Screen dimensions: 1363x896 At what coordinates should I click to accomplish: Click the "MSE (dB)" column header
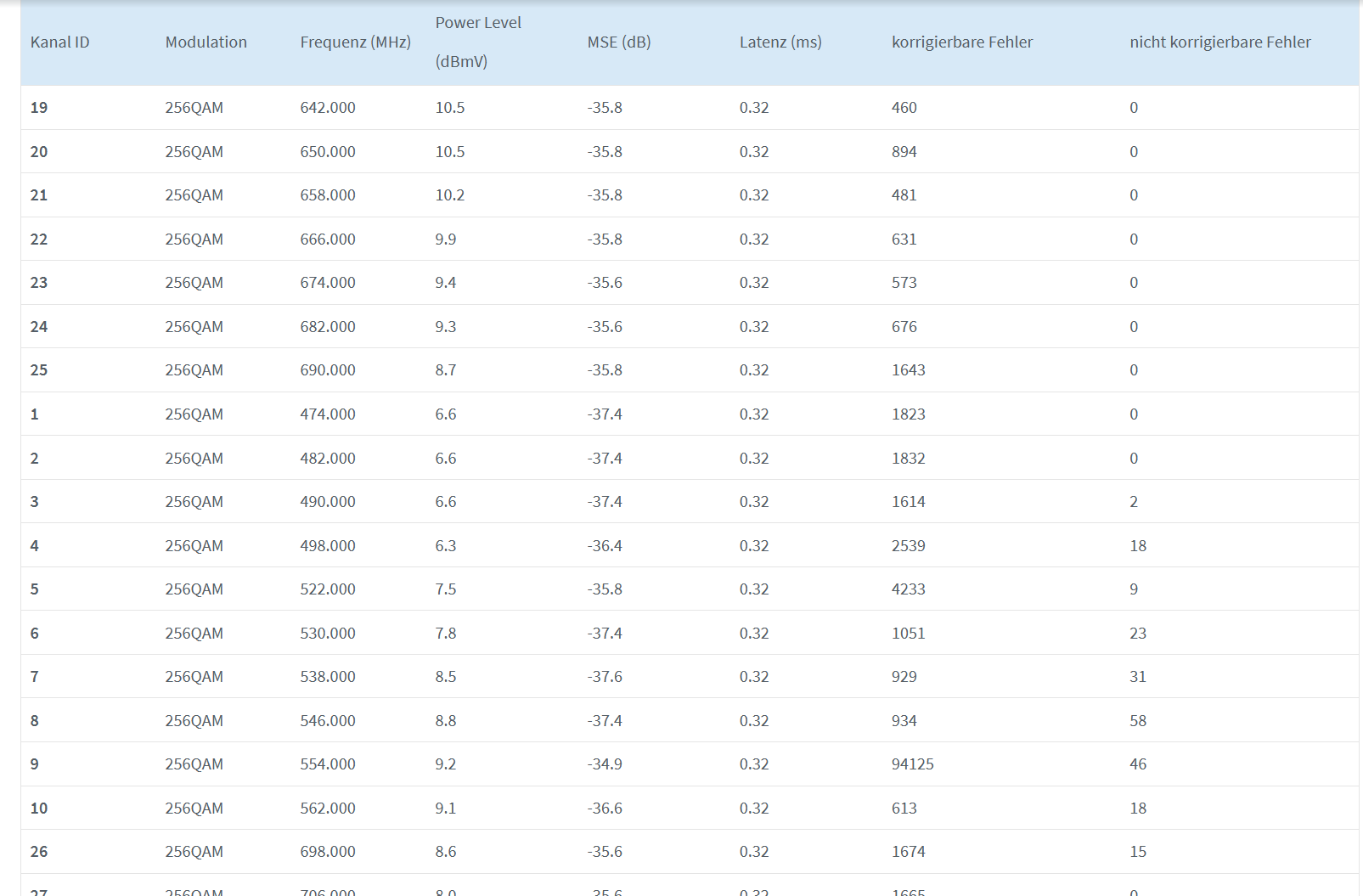tap(619, 42)
